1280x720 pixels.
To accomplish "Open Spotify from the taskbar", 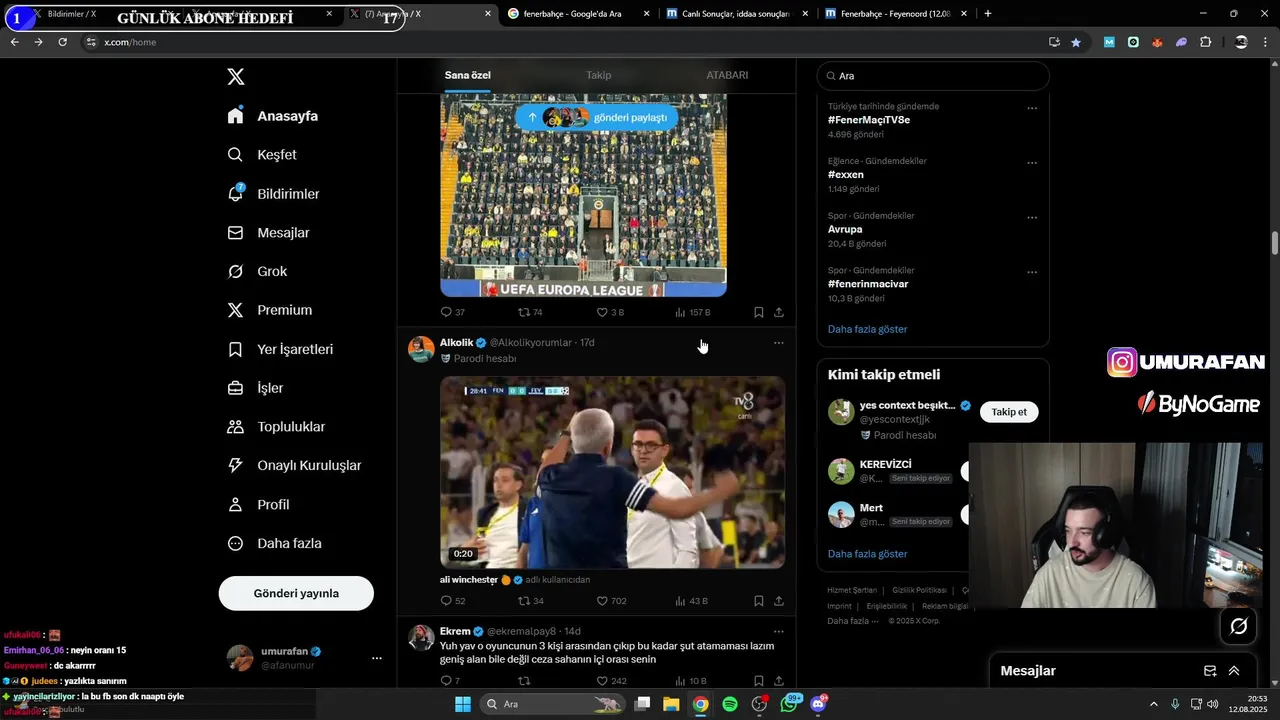I will click(x=730, y=704).
